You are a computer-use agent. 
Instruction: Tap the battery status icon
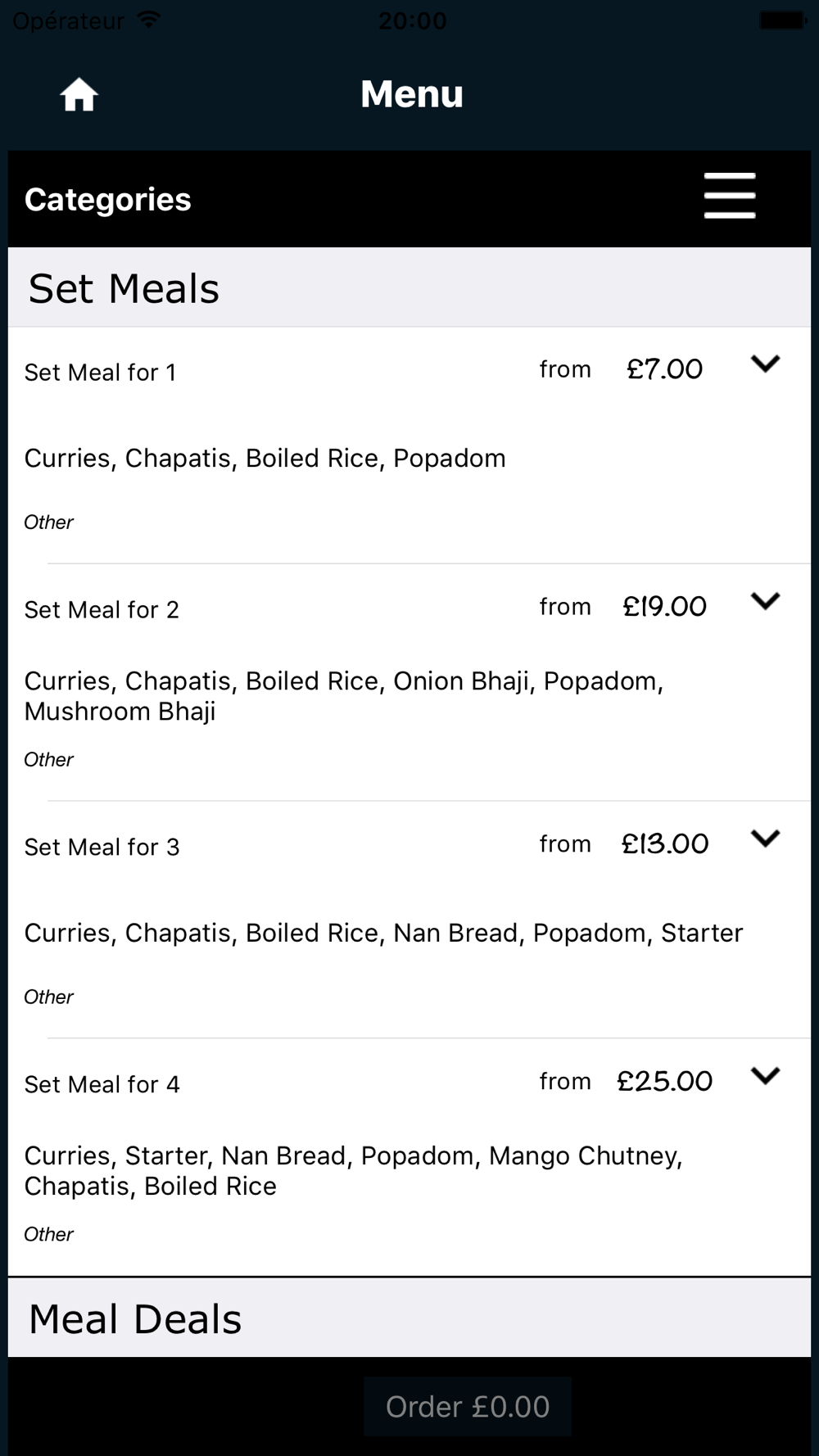click(x=782, y=20)
